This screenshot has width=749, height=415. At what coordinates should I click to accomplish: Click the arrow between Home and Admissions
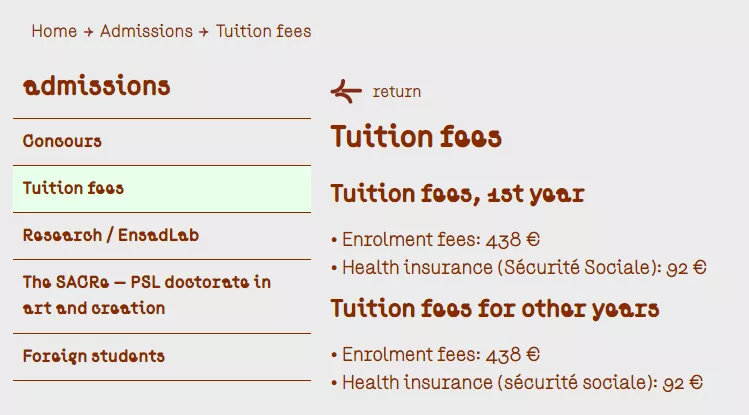coord(88,32)
